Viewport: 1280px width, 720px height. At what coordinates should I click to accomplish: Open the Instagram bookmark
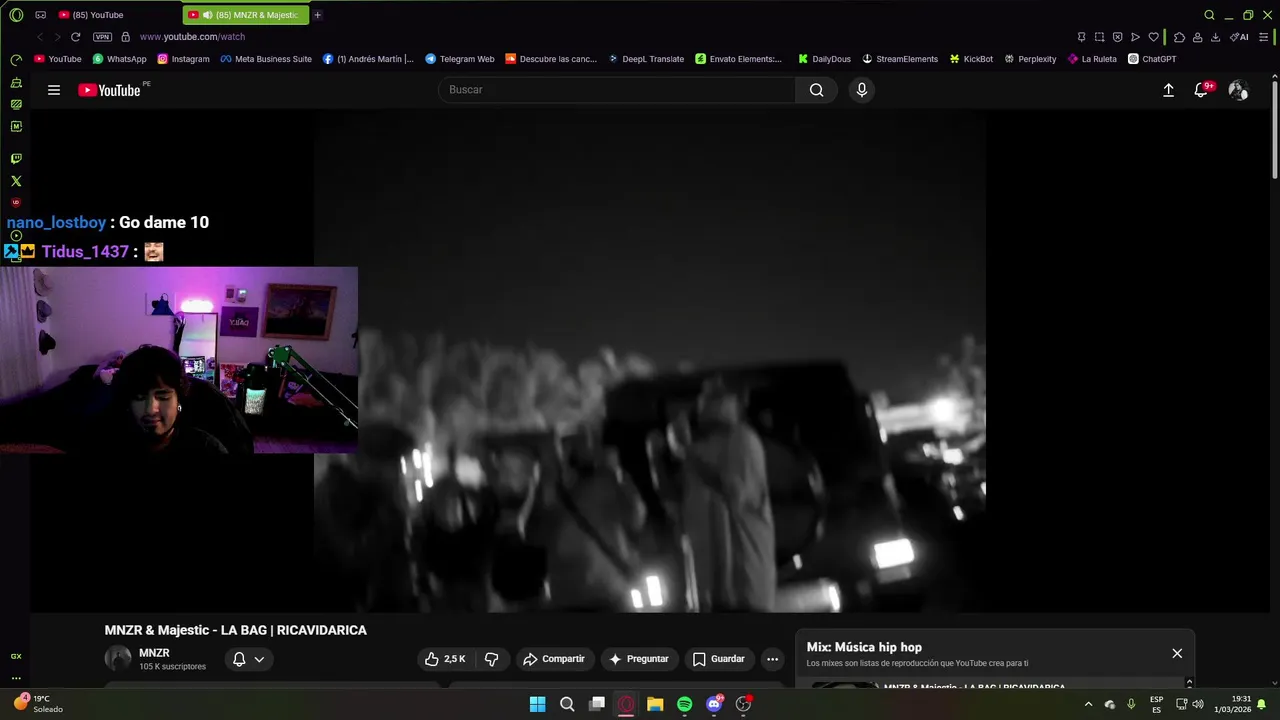click(x=183, y=59)
